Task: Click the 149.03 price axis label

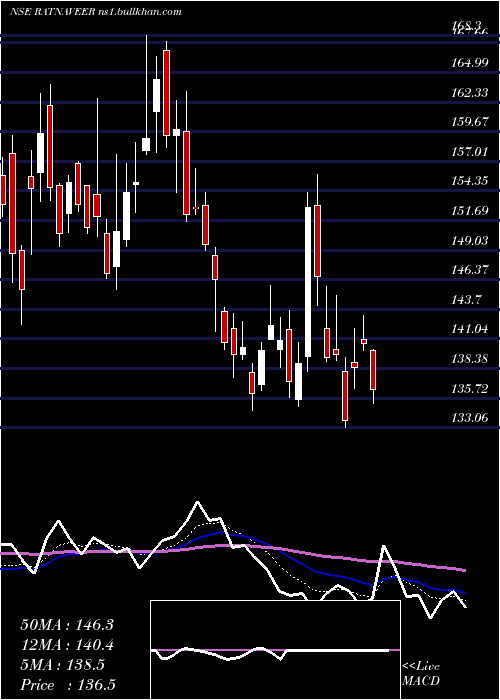Action: click(470, 240)
